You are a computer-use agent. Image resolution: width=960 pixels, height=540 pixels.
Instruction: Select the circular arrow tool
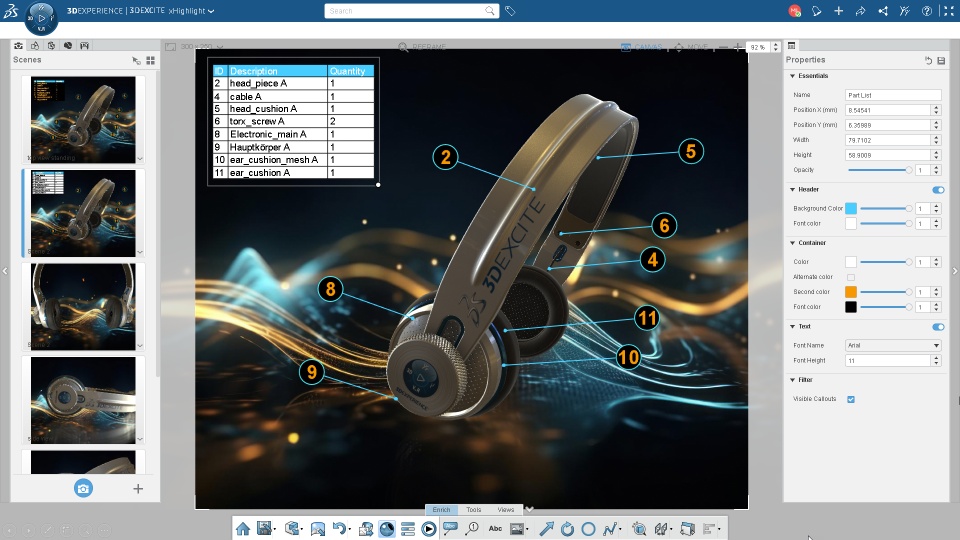click(568, 529)
